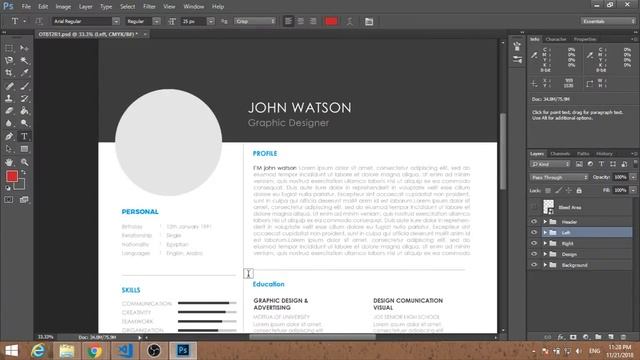Viewport: 640px width, 360px height.
Task: Select the Eraser tool
Action: tap(9, 111)
